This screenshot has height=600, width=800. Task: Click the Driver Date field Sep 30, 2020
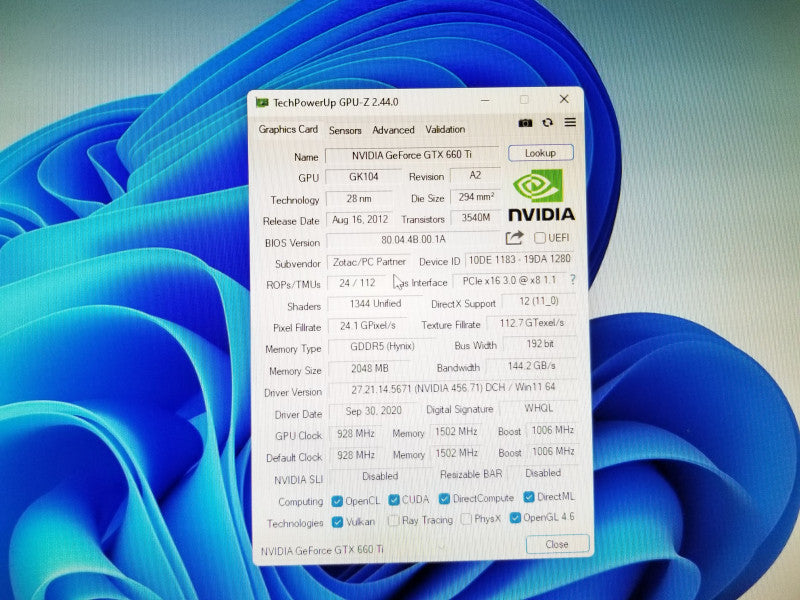click(373, 411)
